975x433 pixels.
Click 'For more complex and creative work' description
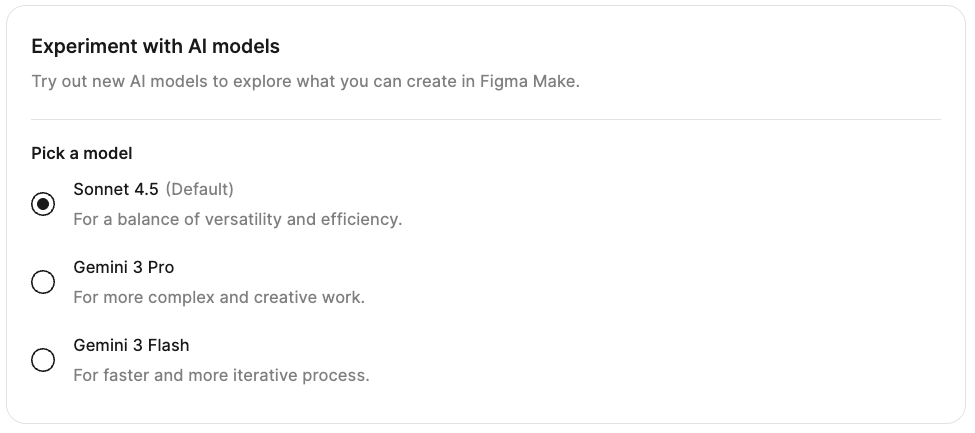219,297
